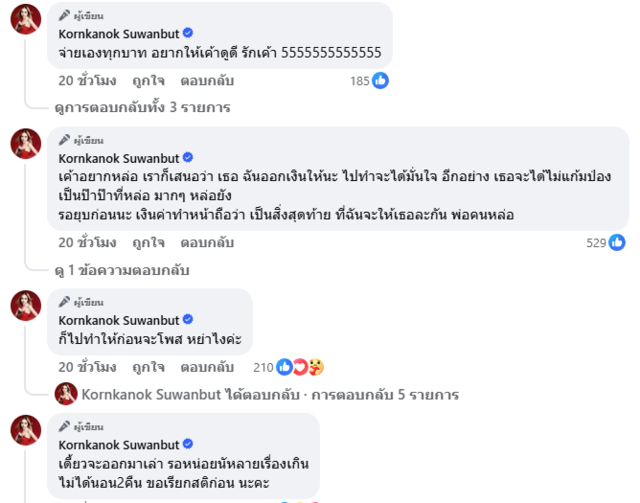
Task: Reply to the third comment with "ตอบกลับ"
Action: coord(207,367)
